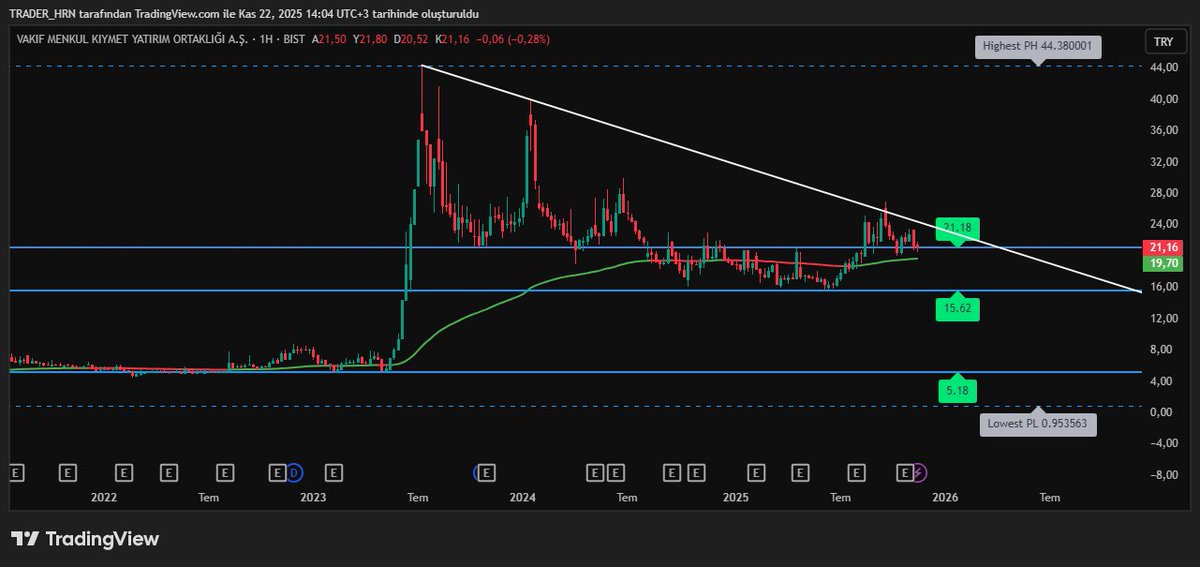Click the 36,00 price axis label
1200x567 pixels.
1162,130
